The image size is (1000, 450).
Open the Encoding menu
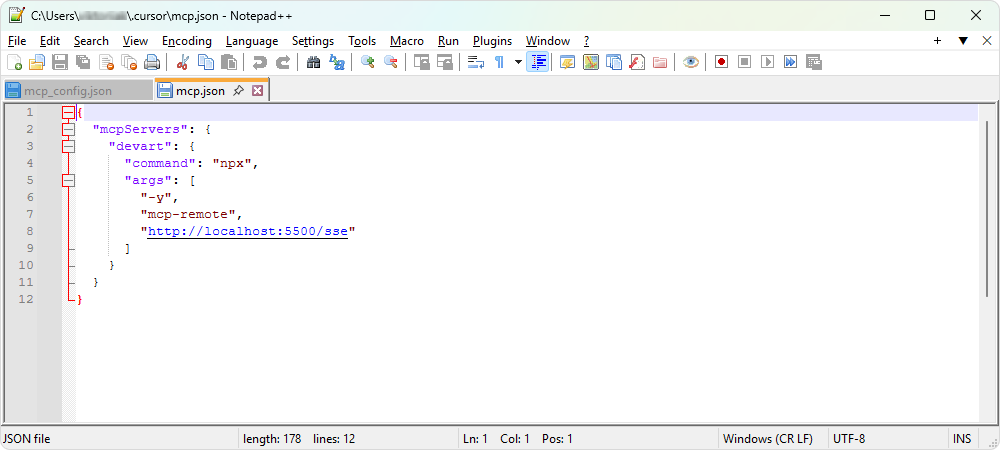click(x=187, y=41)
